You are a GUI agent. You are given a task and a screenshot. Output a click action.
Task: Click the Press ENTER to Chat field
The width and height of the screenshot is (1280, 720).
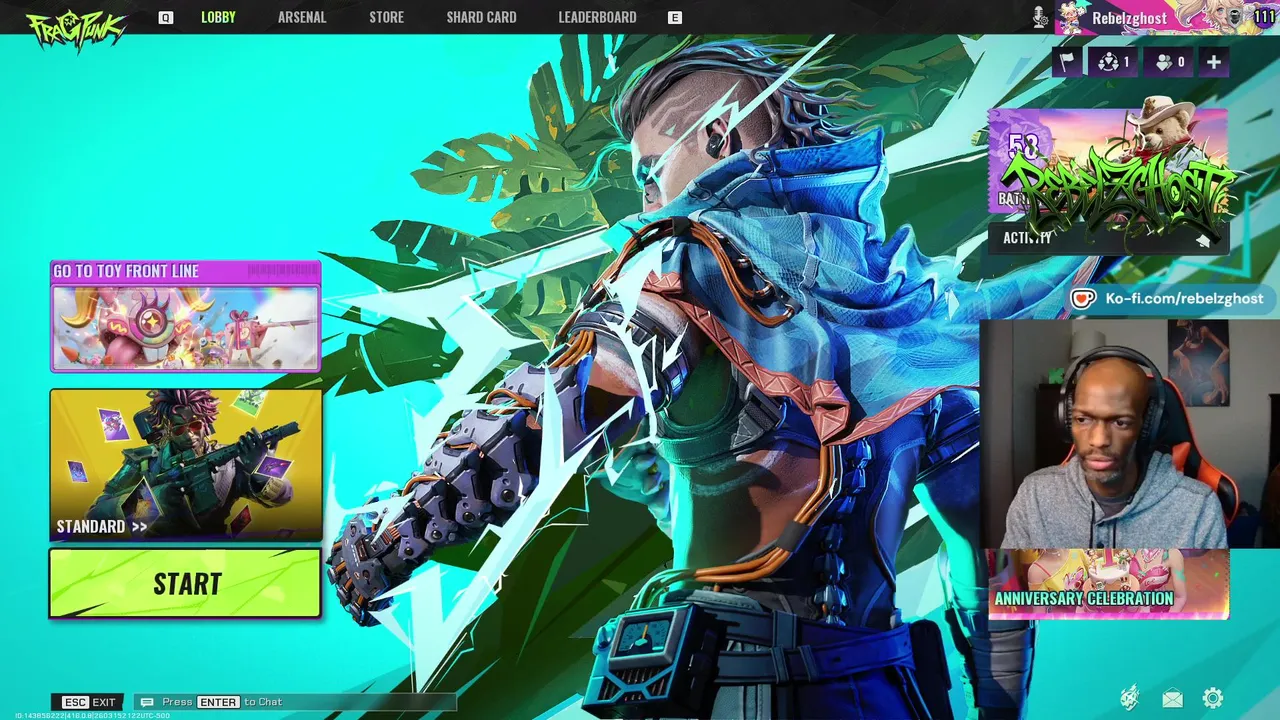(x=297, y=702)
